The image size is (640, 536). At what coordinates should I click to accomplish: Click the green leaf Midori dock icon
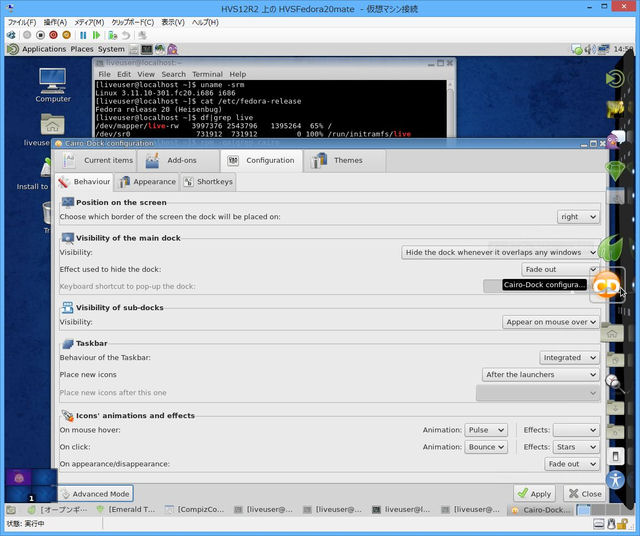pos(611,248)
